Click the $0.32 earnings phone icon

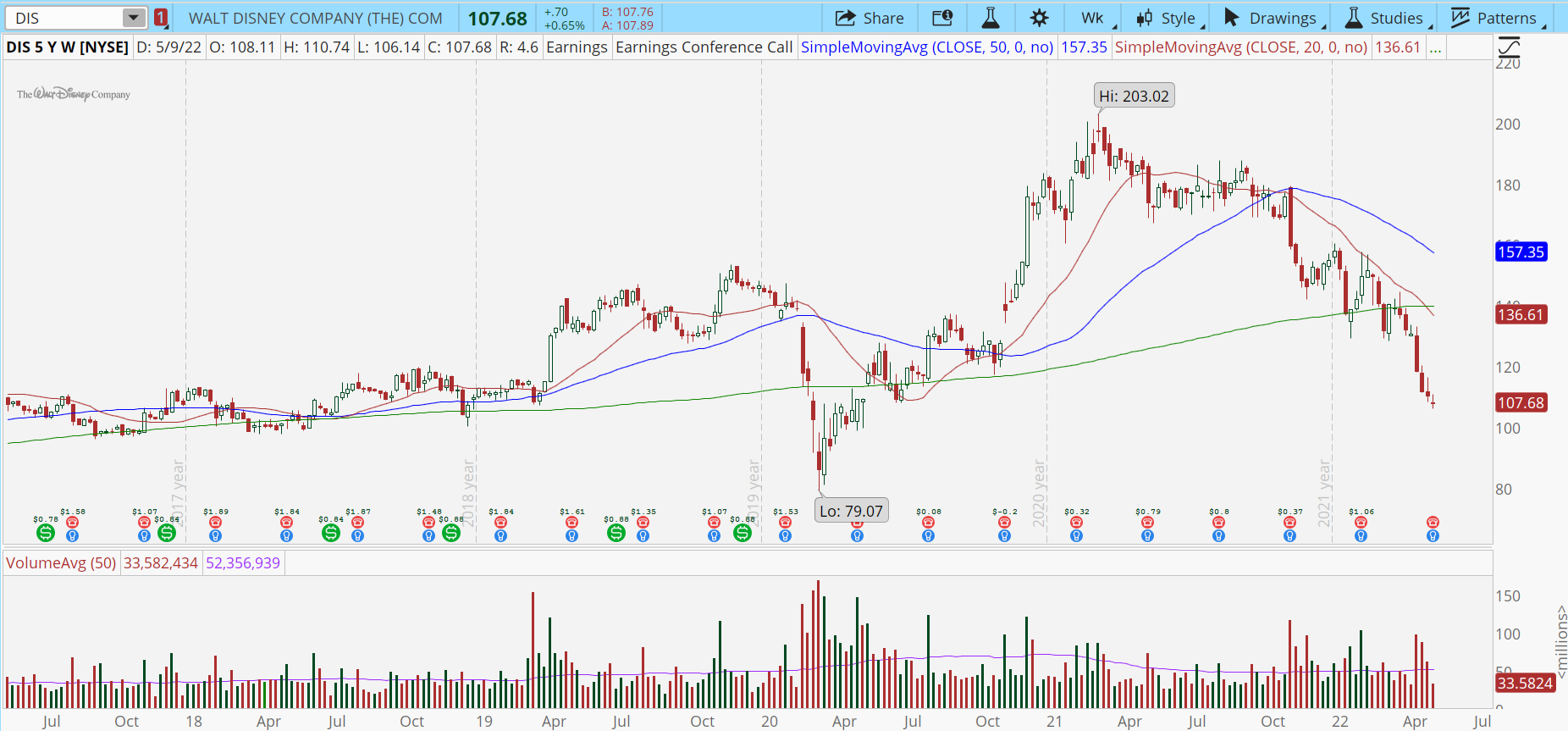[1076, 523]
